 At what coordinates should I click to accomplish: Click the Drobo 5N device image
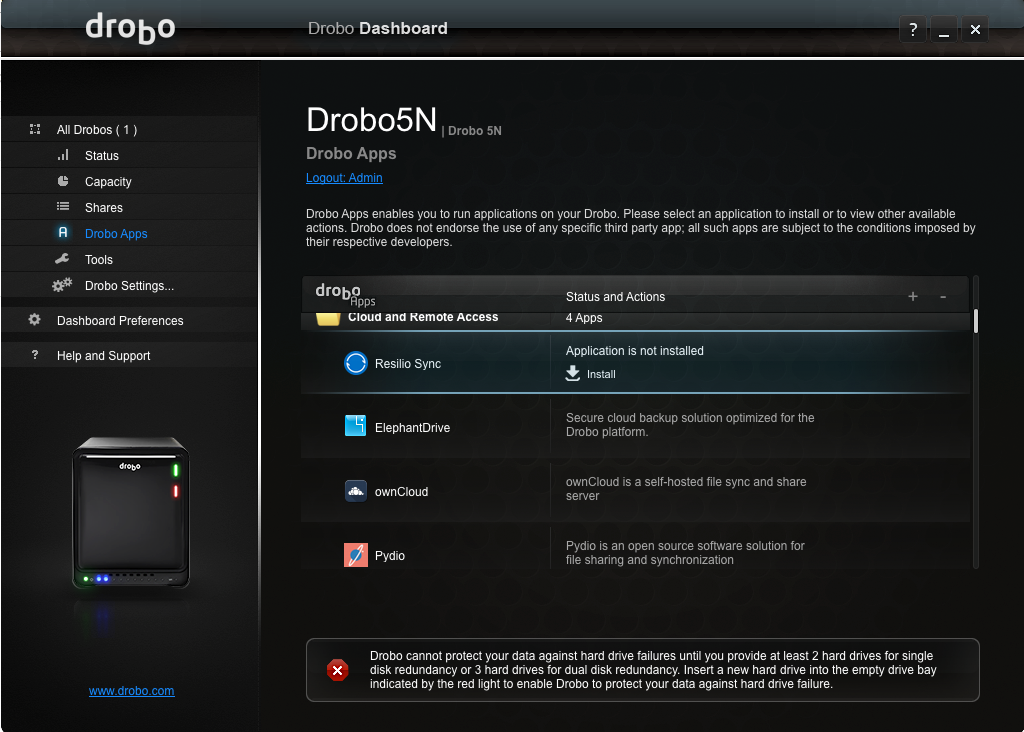pos(131,513)
